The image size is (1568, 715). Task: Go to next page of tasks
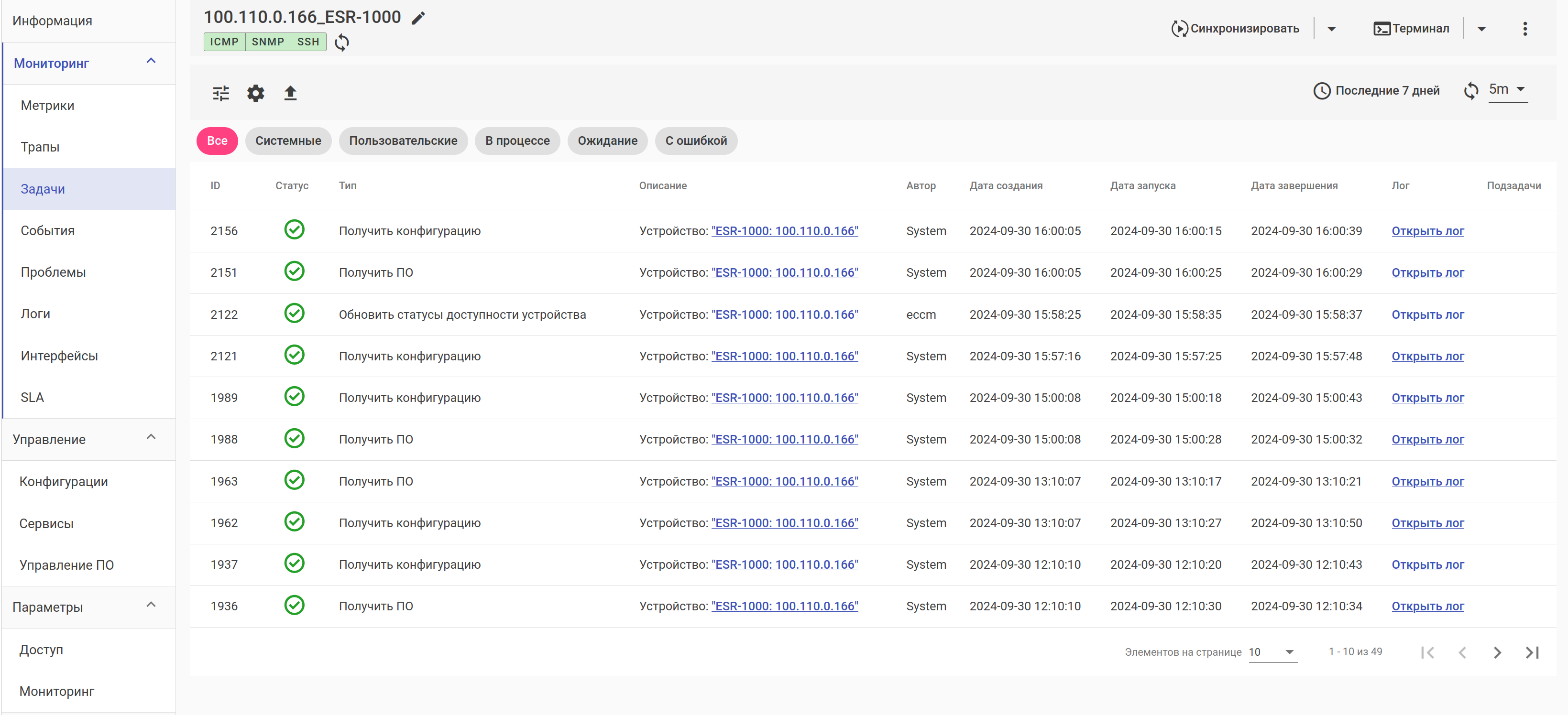1497,652
